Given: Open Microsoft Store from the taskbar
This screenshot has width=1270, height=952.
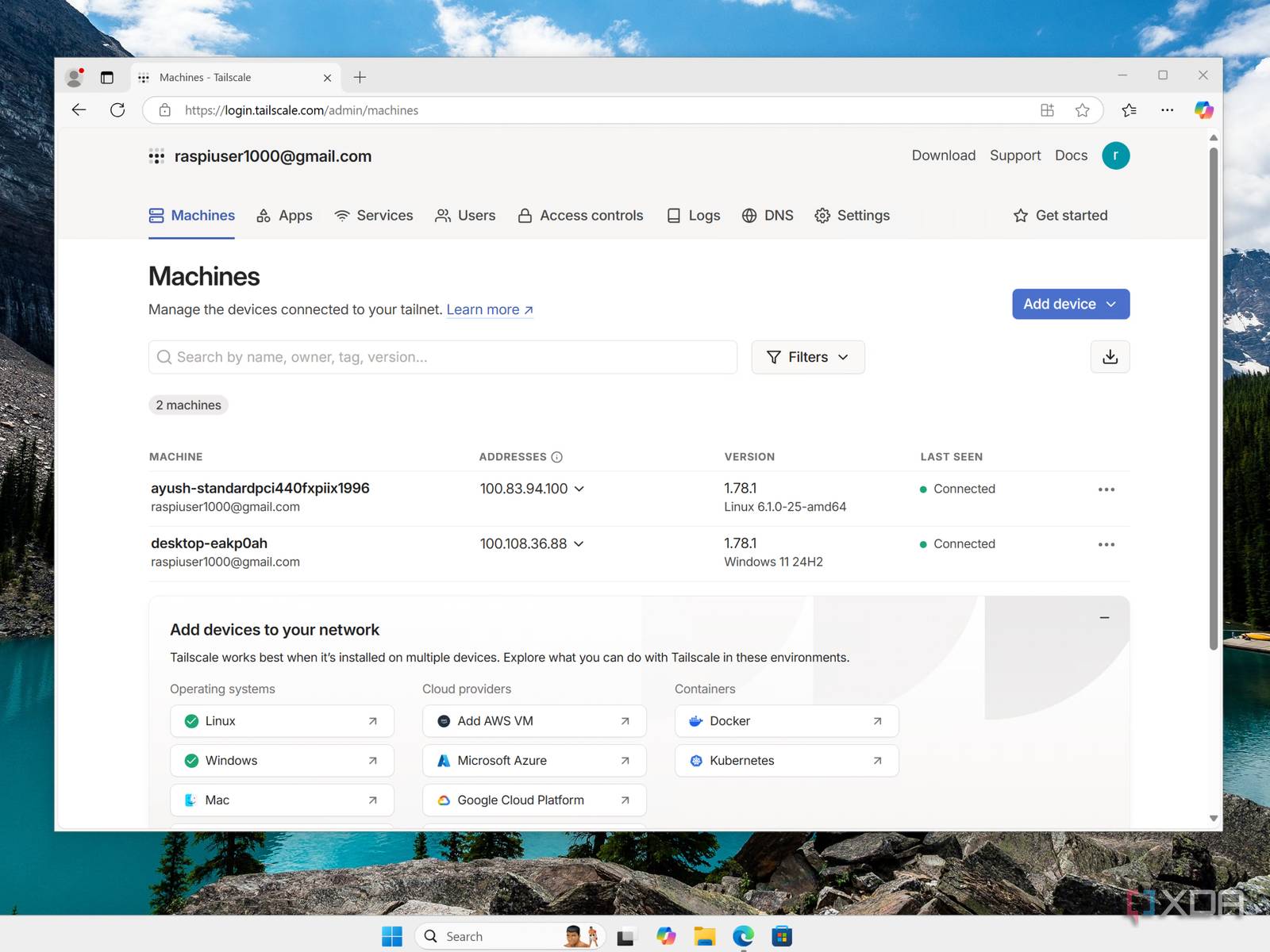Looking at the screenshot, I should click(782, 937).
